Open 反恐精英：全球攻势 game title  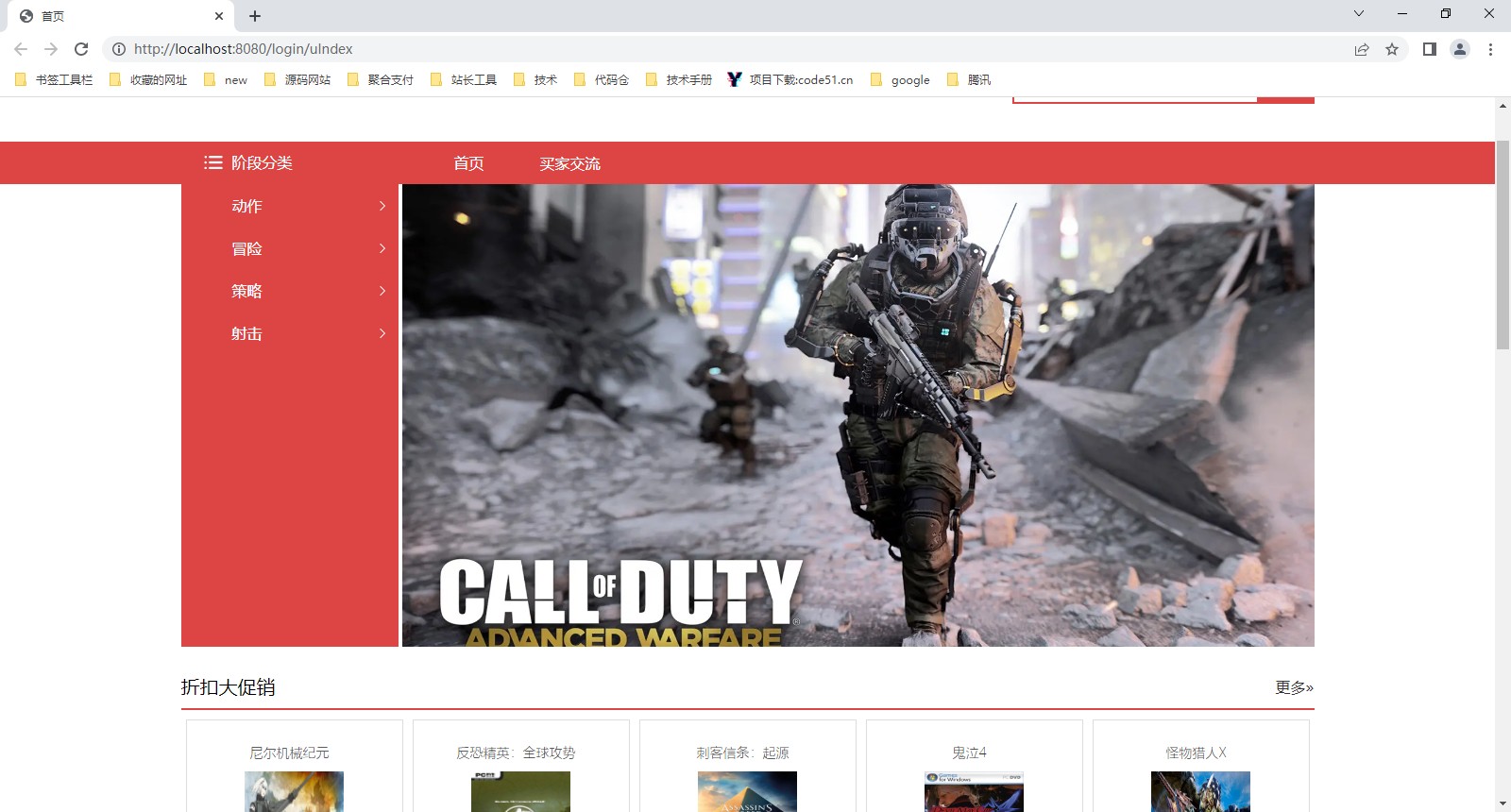pos(517,753)
